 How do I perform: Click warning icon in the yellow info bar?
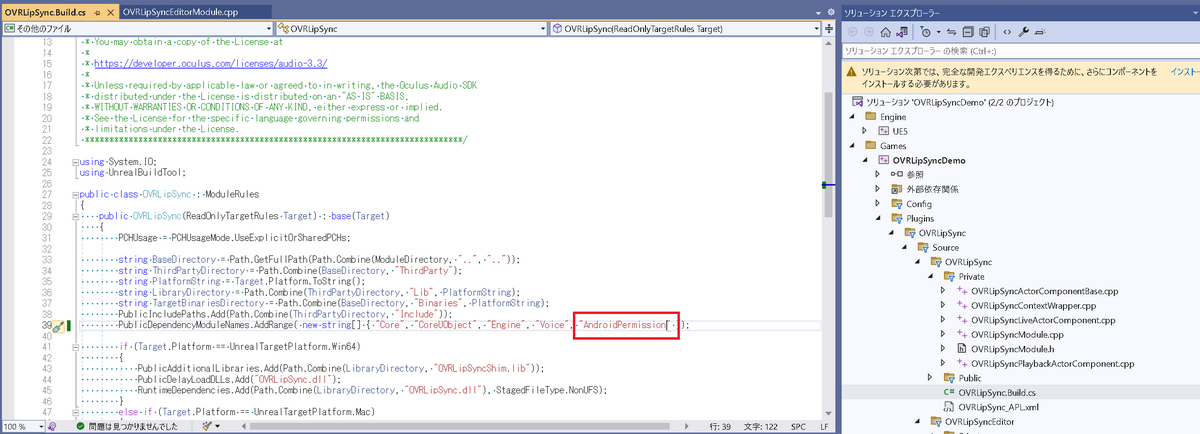pyautogui.click(x=852, y=72)
